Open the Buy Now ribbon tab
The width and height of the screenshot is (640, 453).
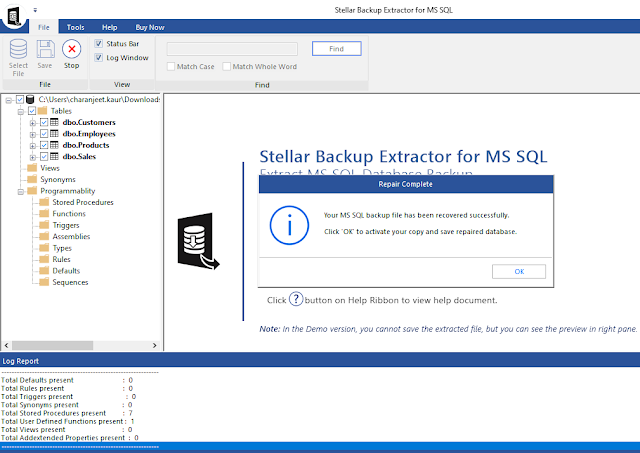click(150, 27)
